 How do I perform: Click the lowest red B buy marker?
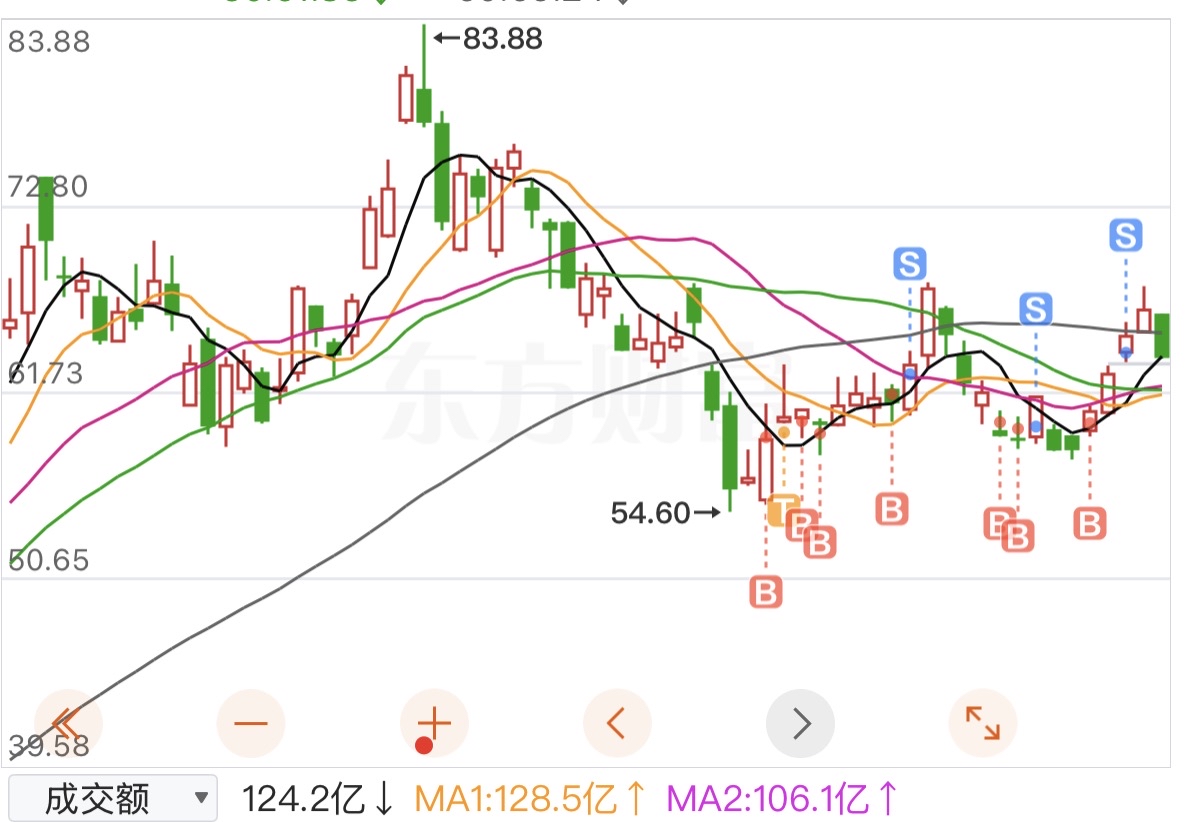[766, 591]
